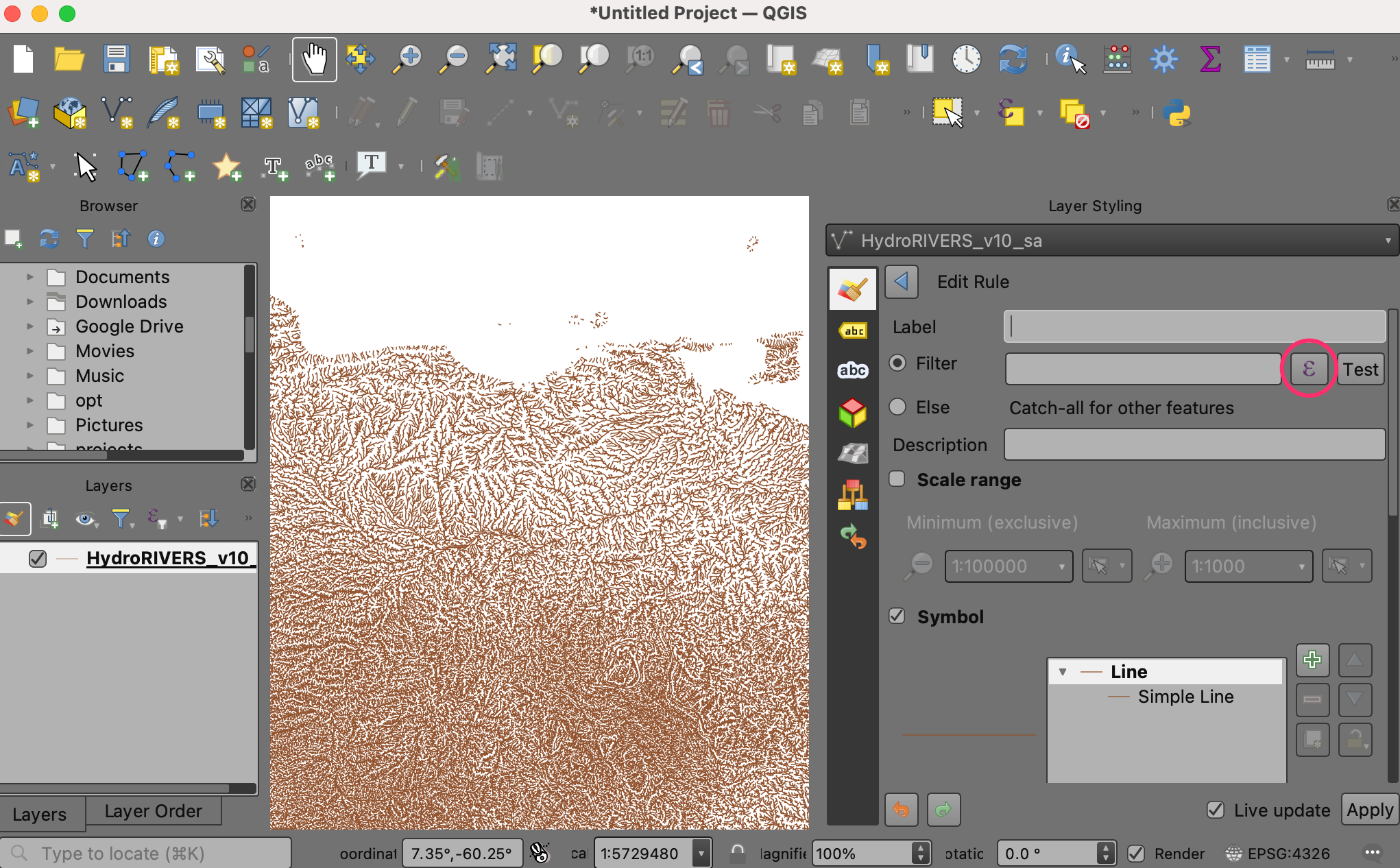This screenshot has width=1400, height=868.
Task: Click the Zoom In magnifier tool
Action: [408, 60]
